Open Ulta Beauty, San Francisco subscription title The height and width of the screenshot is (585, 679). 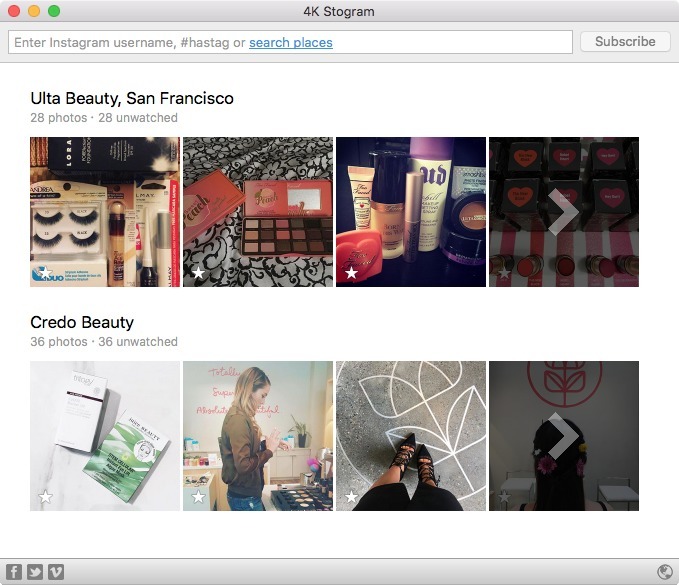pyautogui.click(x=132, y=98)
